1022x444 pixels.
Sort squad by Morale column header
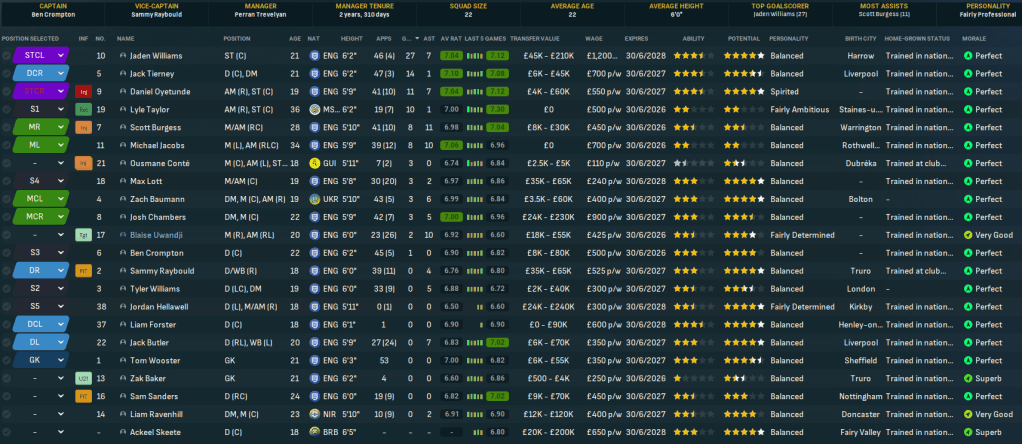[976, 38]
